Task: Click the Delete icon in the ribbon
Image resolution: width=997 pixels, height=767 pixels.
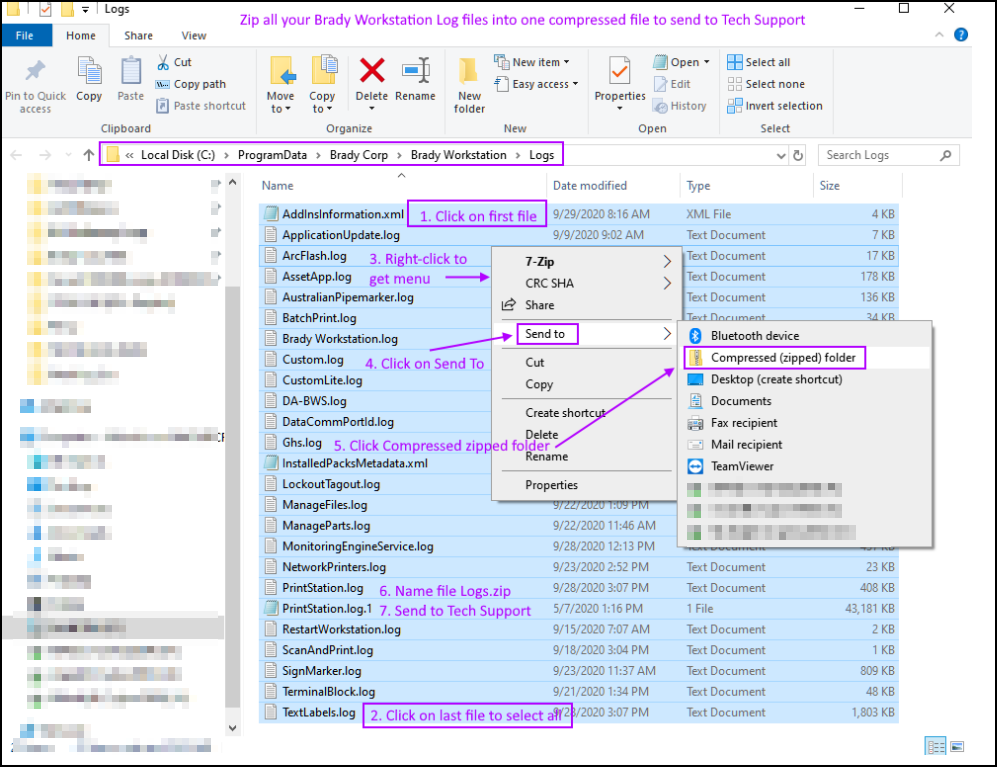Action: tap(372, 73)
